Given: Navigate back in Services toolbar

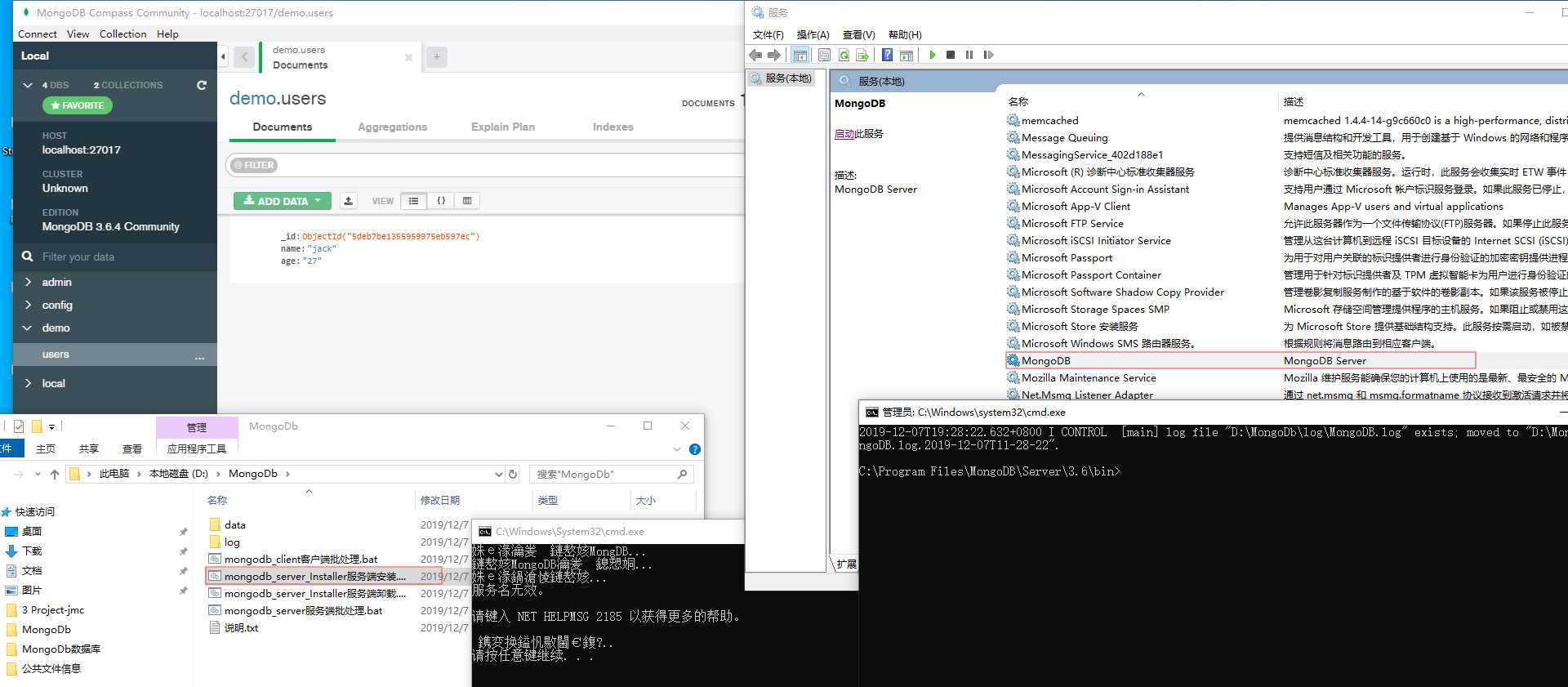Looking at the screenshot, I should pos(755,55).
